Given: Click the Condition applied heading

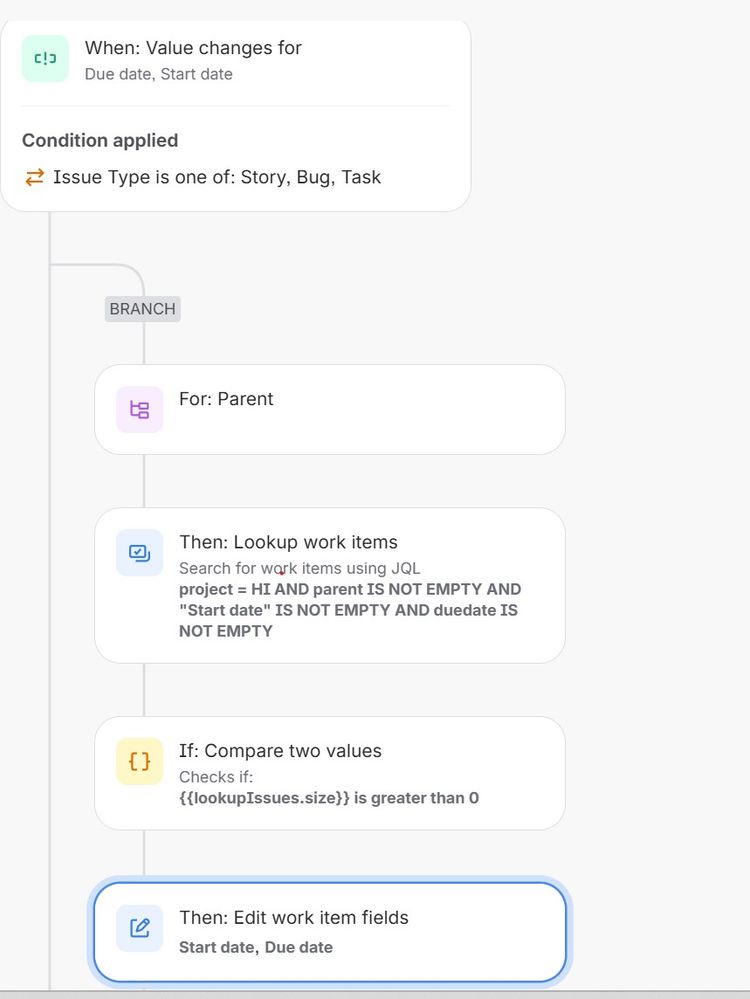Looking at the screenshot, I should click(x=100, y=140).
